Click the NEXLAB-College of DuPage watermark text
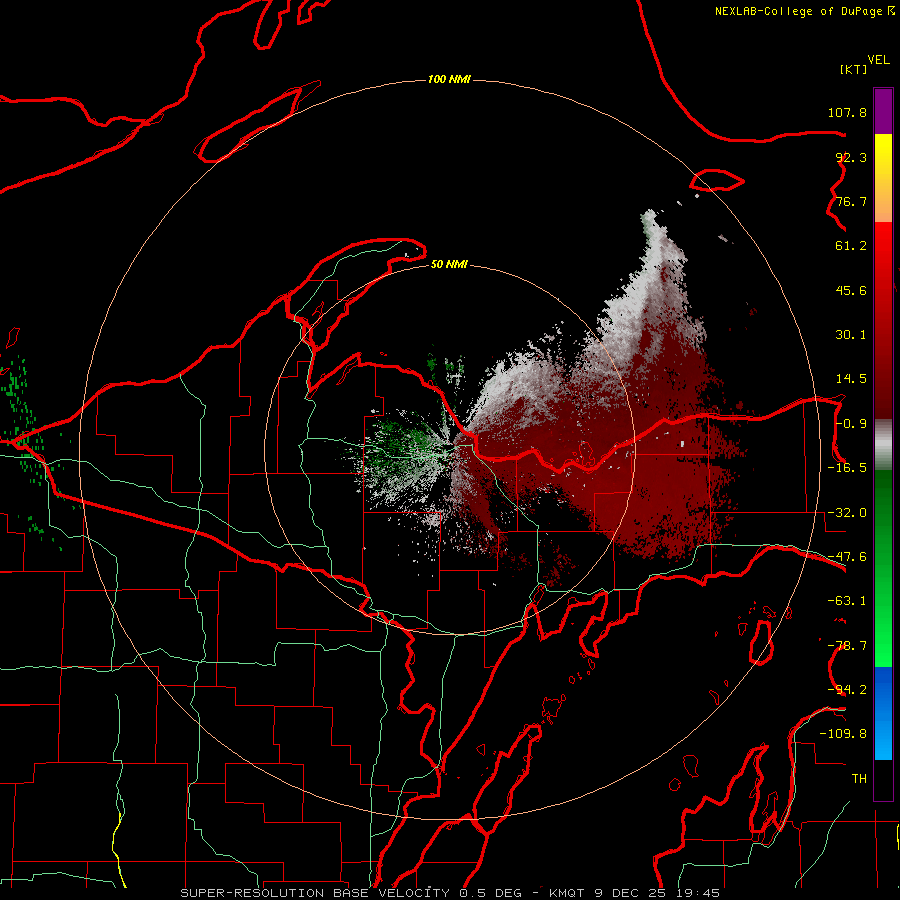Screen dimensions: 900x900 click(798, 11)
